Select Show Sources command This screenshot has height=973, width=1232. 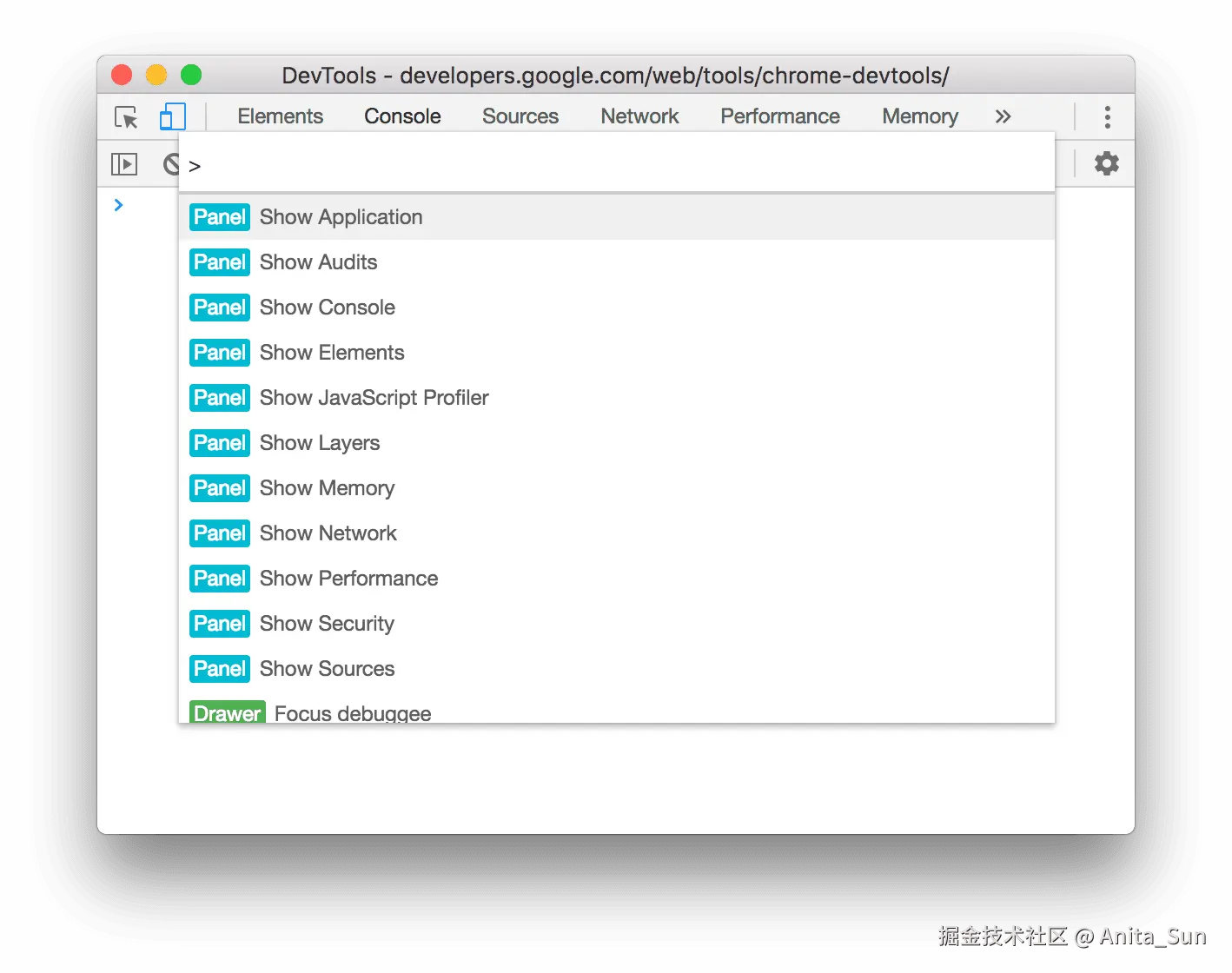[617, 669]
